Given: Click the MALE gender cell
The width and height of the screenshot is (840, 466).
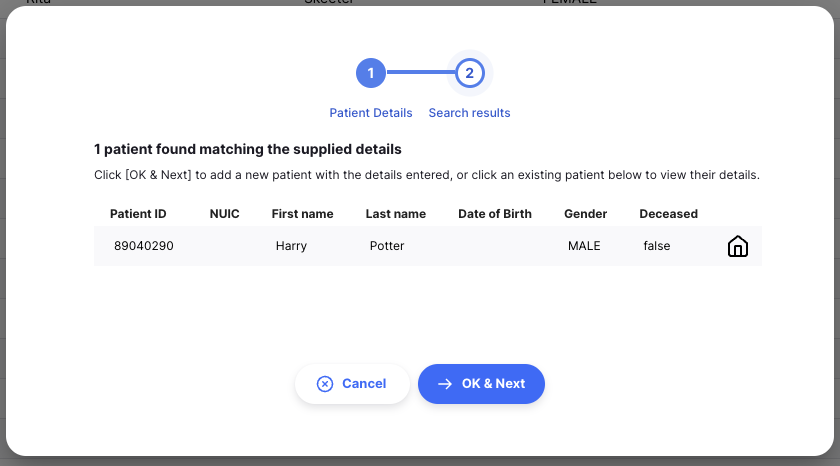Looking at the screenshot, I should (x=584, y=246).
